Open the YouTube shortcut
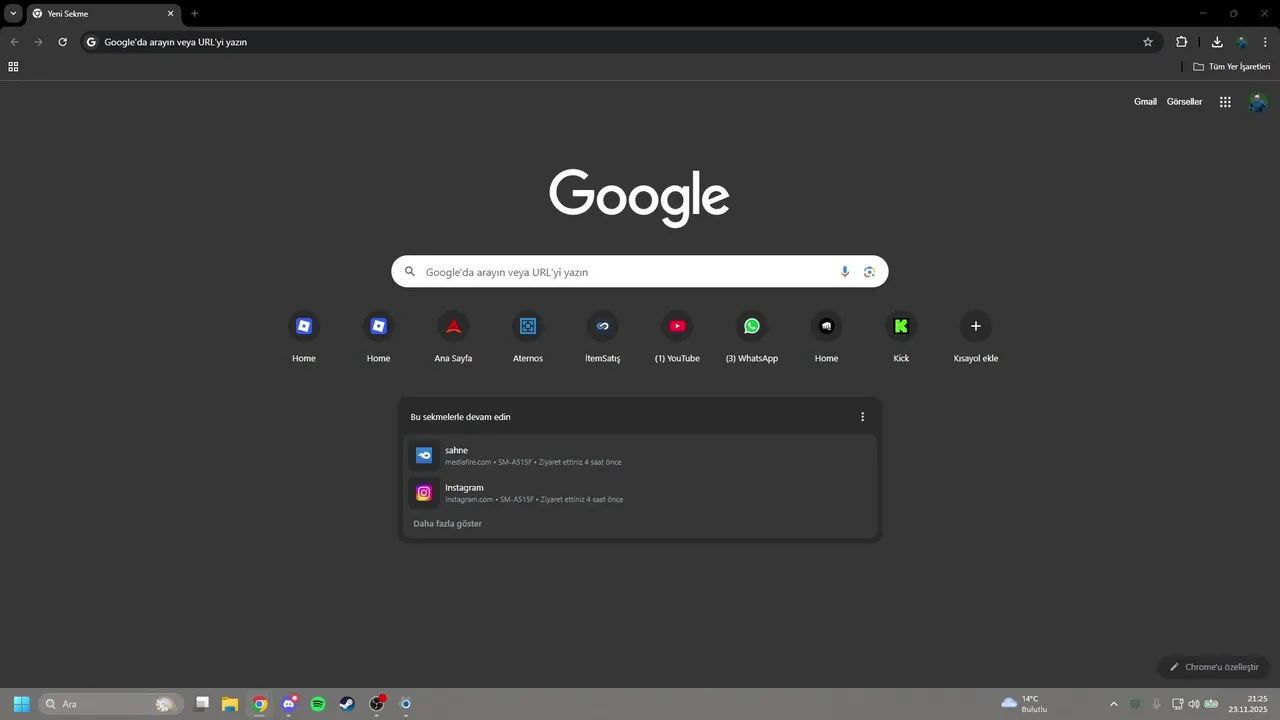 677,336
